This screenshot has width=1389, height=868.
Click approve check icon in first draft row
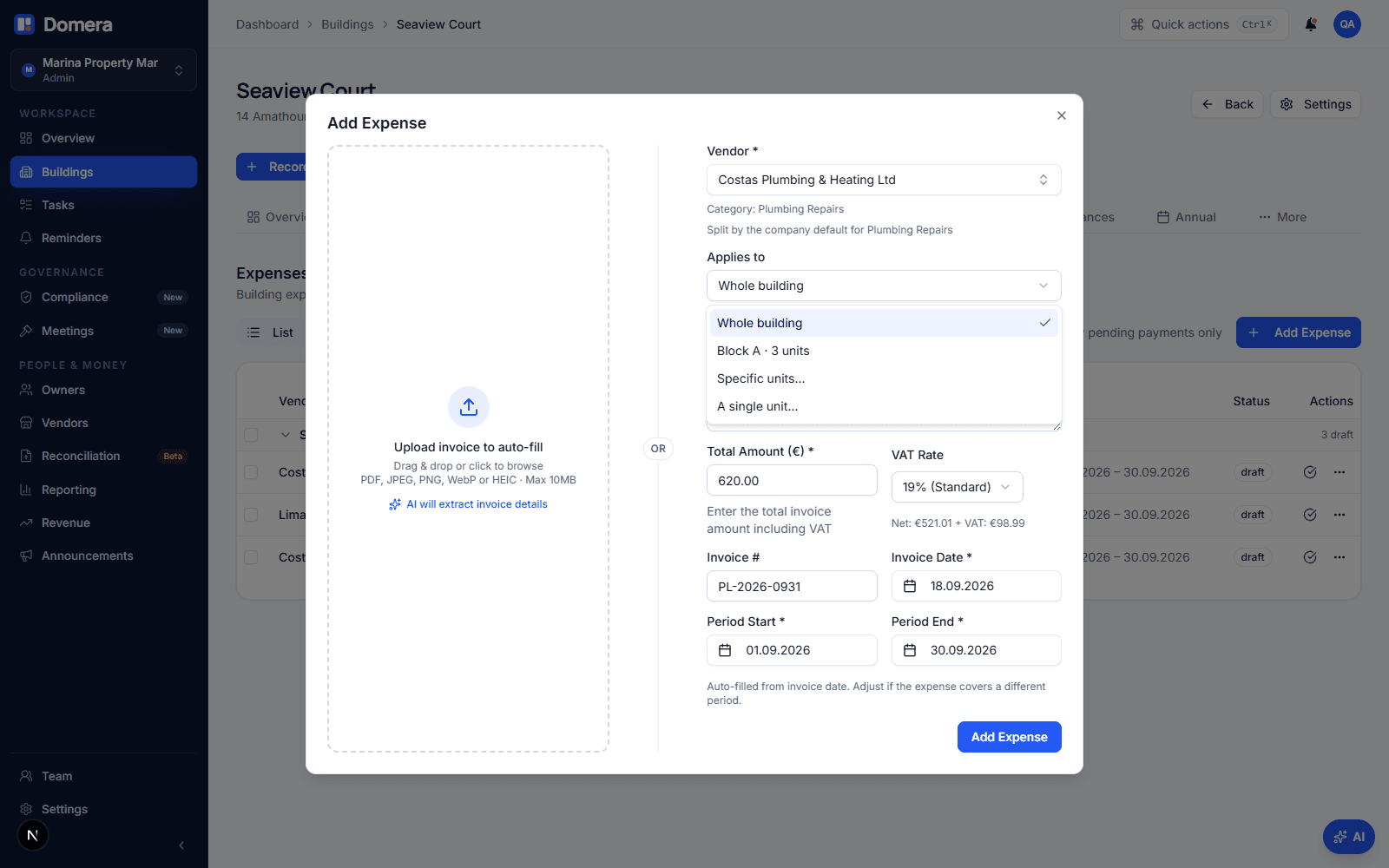[x=1310, y=472]
